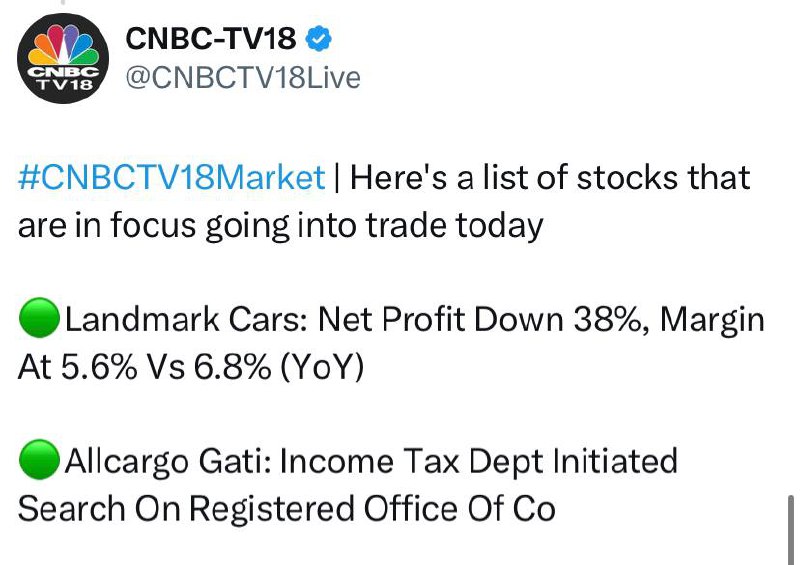Image resolution: width=800 pixels, height=565 pixels.
Task: Click the green circle before Allcargo Gati
Action: tap(39, 459)
